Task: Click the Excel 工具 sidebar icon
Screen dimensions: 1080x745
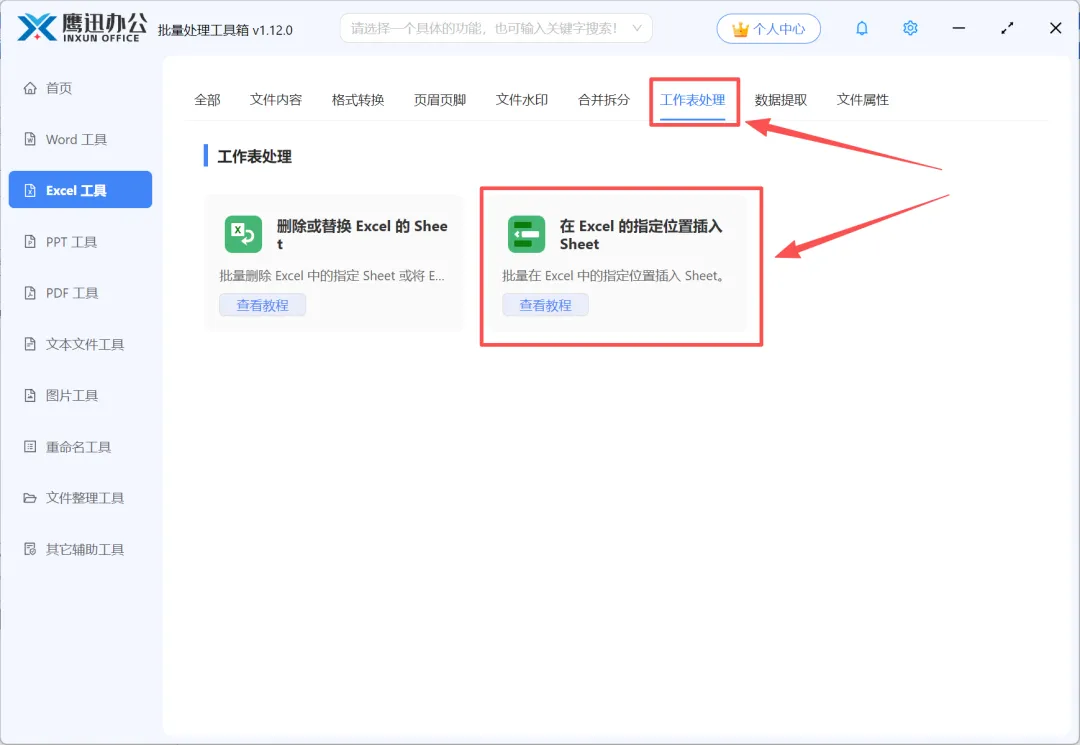Action: [30, 191]
